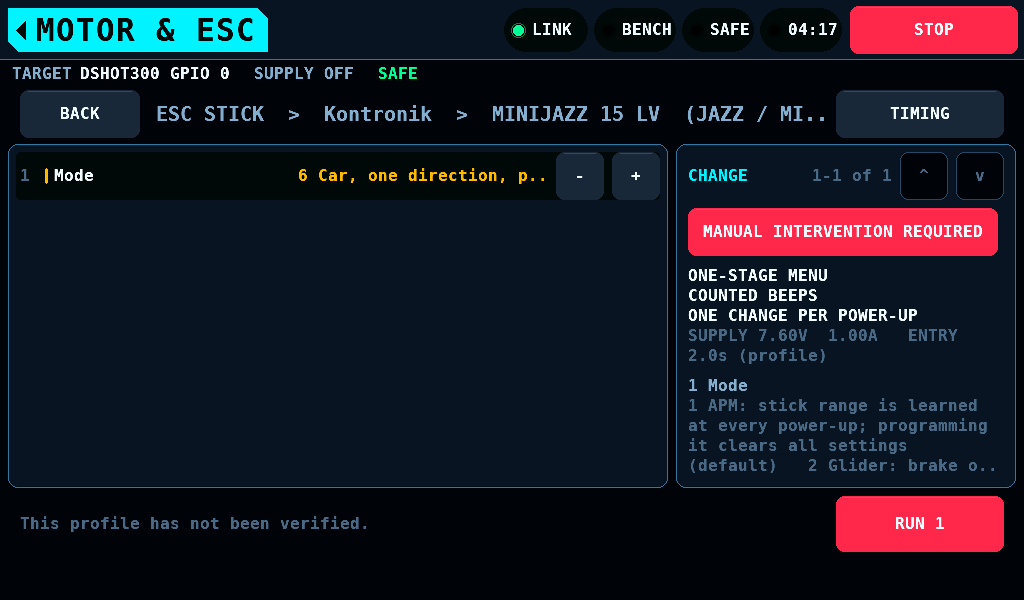
Task: Select the ESC STICK breadcrumb
Action: click(210, 114)
